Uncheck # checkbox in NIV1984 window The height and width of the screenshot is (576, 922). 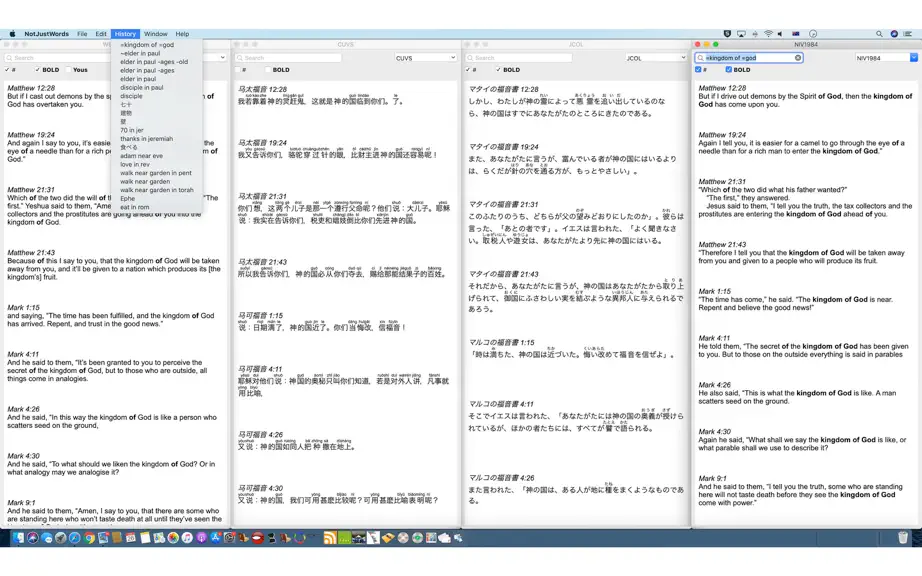click(699, 69)
